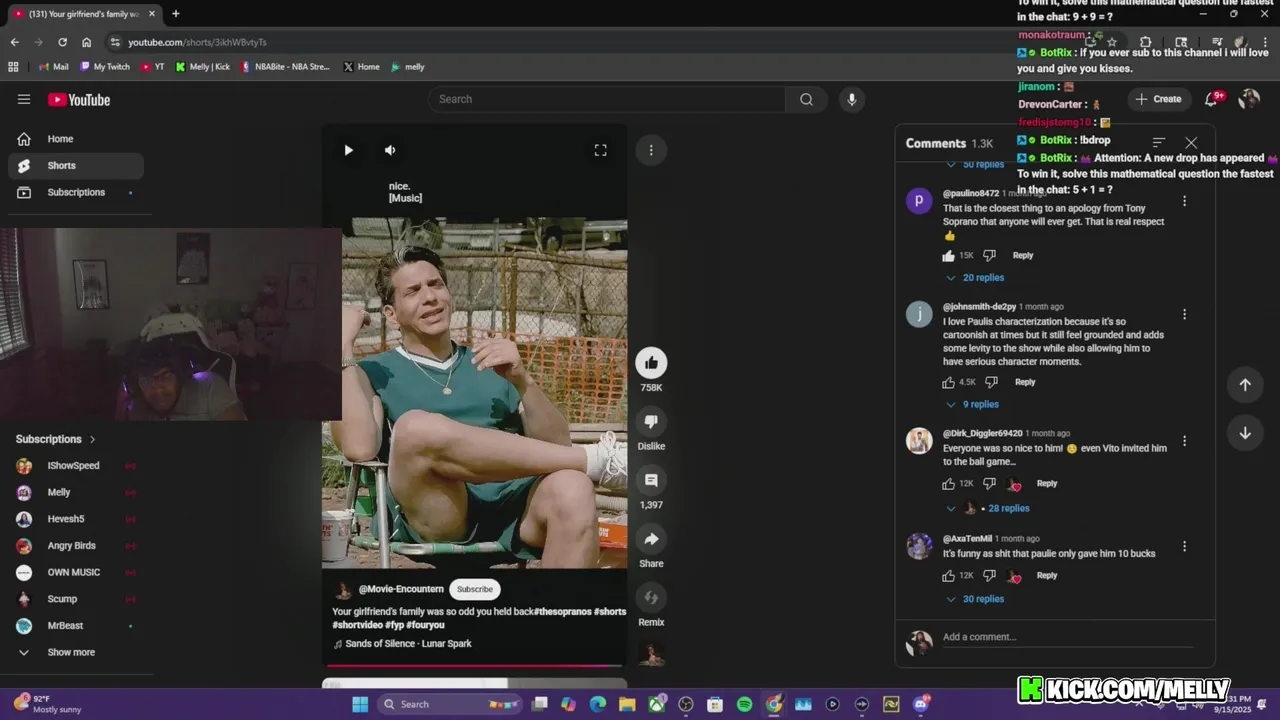
Task: Dislike the Short
Action: click(651, 422)
